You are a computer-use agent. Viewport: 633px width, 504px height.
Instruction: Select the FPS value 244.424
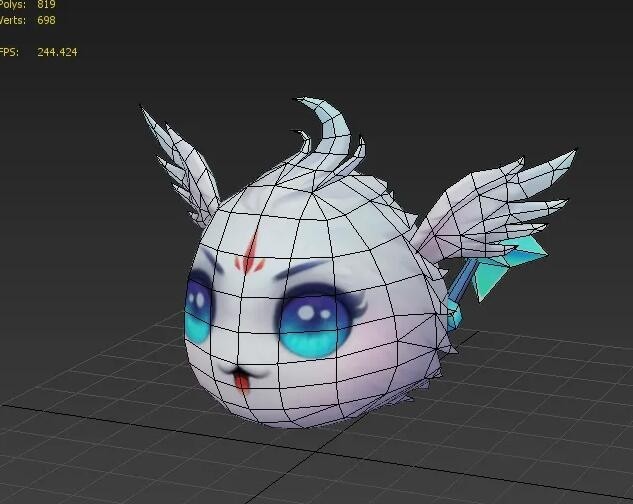point(57,52)
